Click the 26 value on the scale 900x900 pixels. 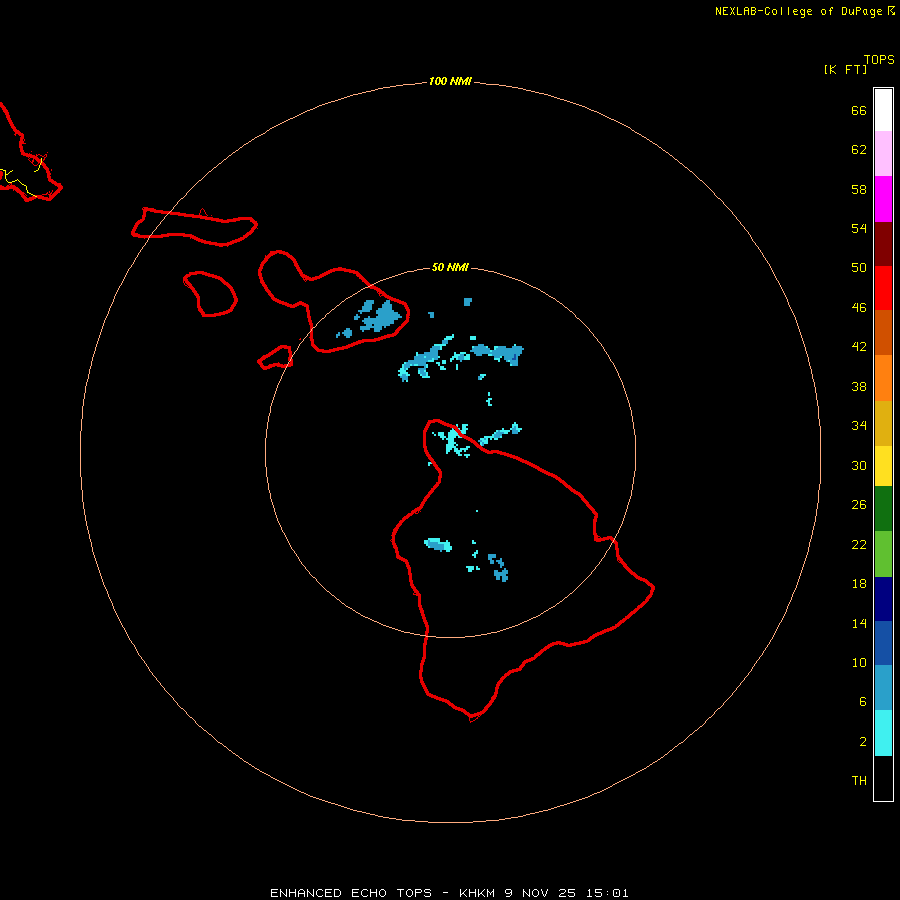(x=859, y=505)
